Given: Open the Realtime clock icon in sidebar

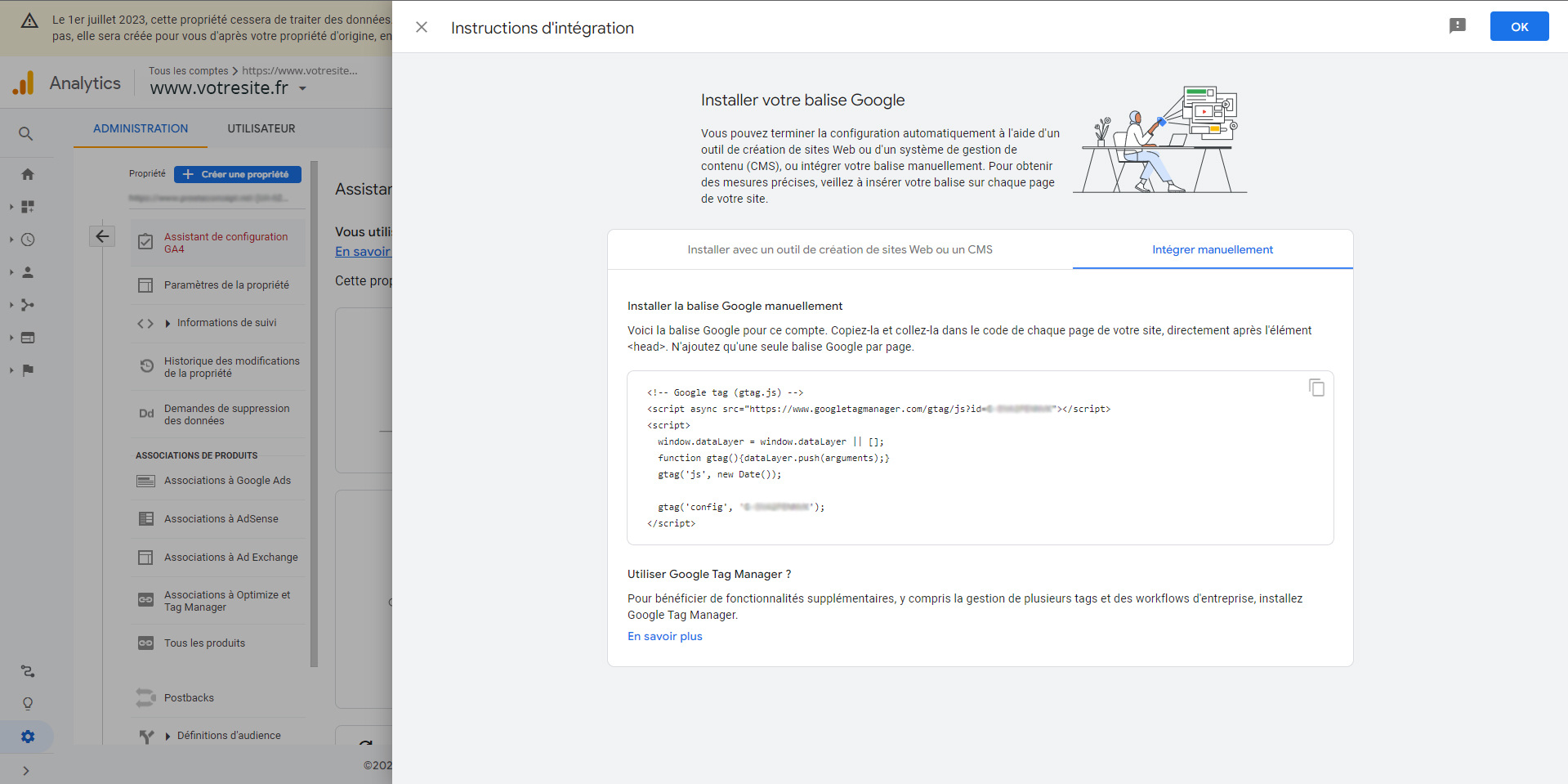Looking at the screenshot, I should (x=28, y=240).
